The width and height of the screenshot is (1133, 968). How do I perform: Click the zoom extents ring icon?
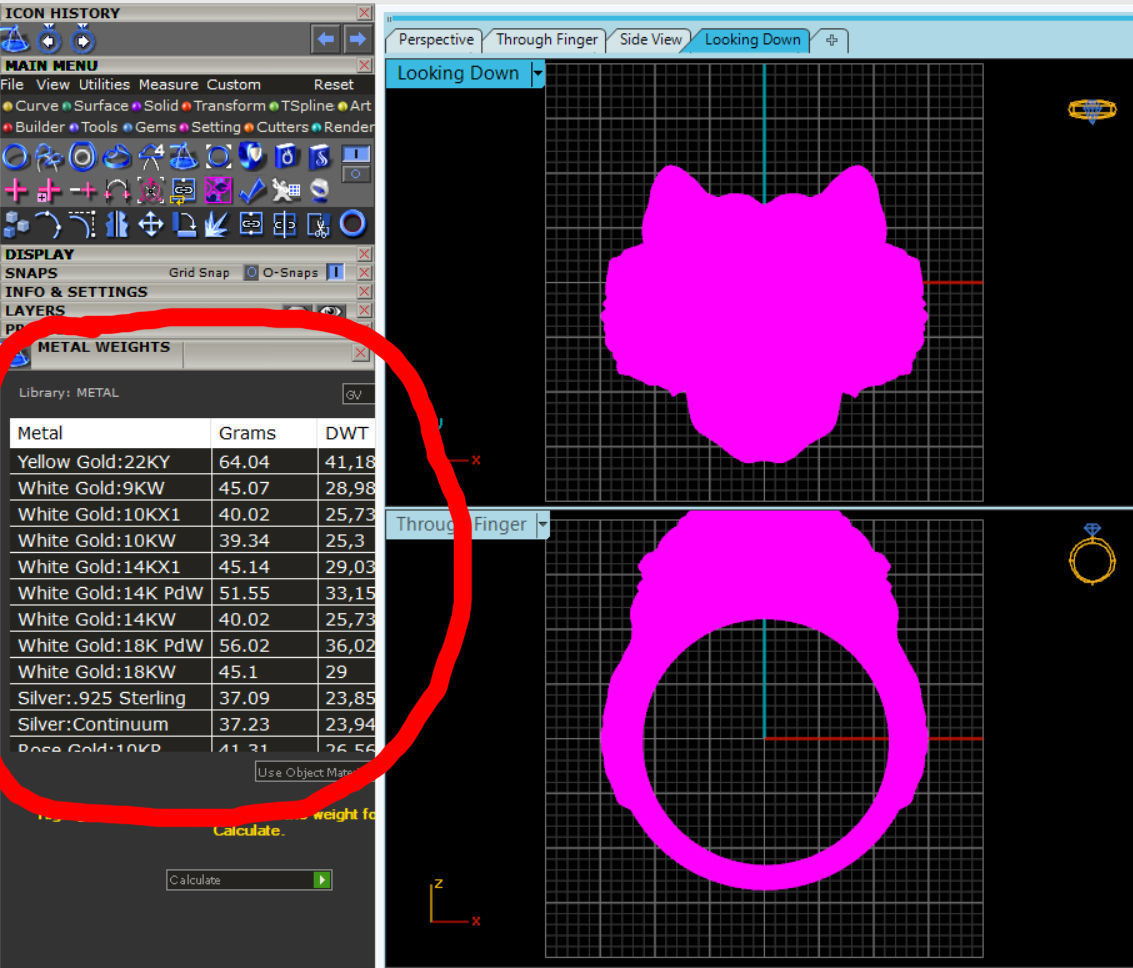218,156
